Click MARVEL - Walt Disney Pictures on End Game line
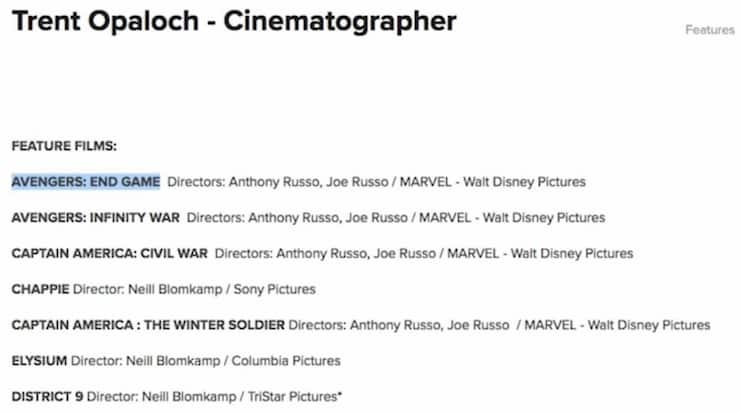The height and width of the screenshot is (412, 741). pyautogui.click(x=493, y=182)
